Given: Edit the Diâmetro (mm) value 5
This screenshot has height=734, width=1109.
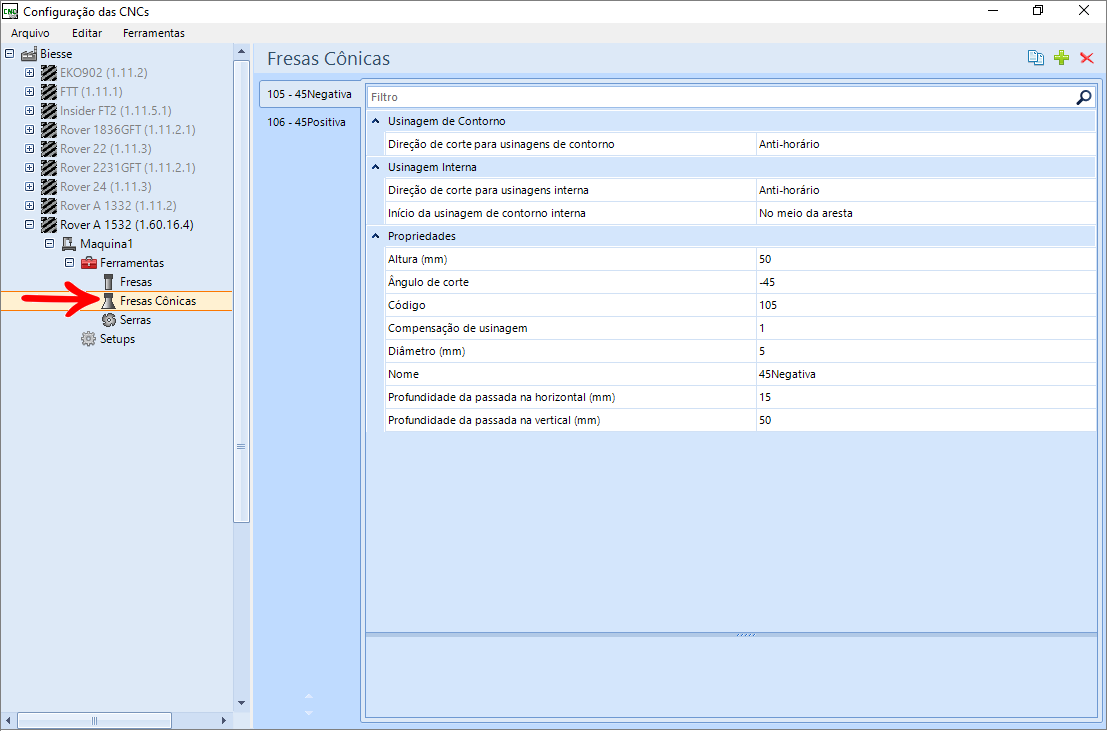Looking at the screenshot, I should click(x=925, y=351).
